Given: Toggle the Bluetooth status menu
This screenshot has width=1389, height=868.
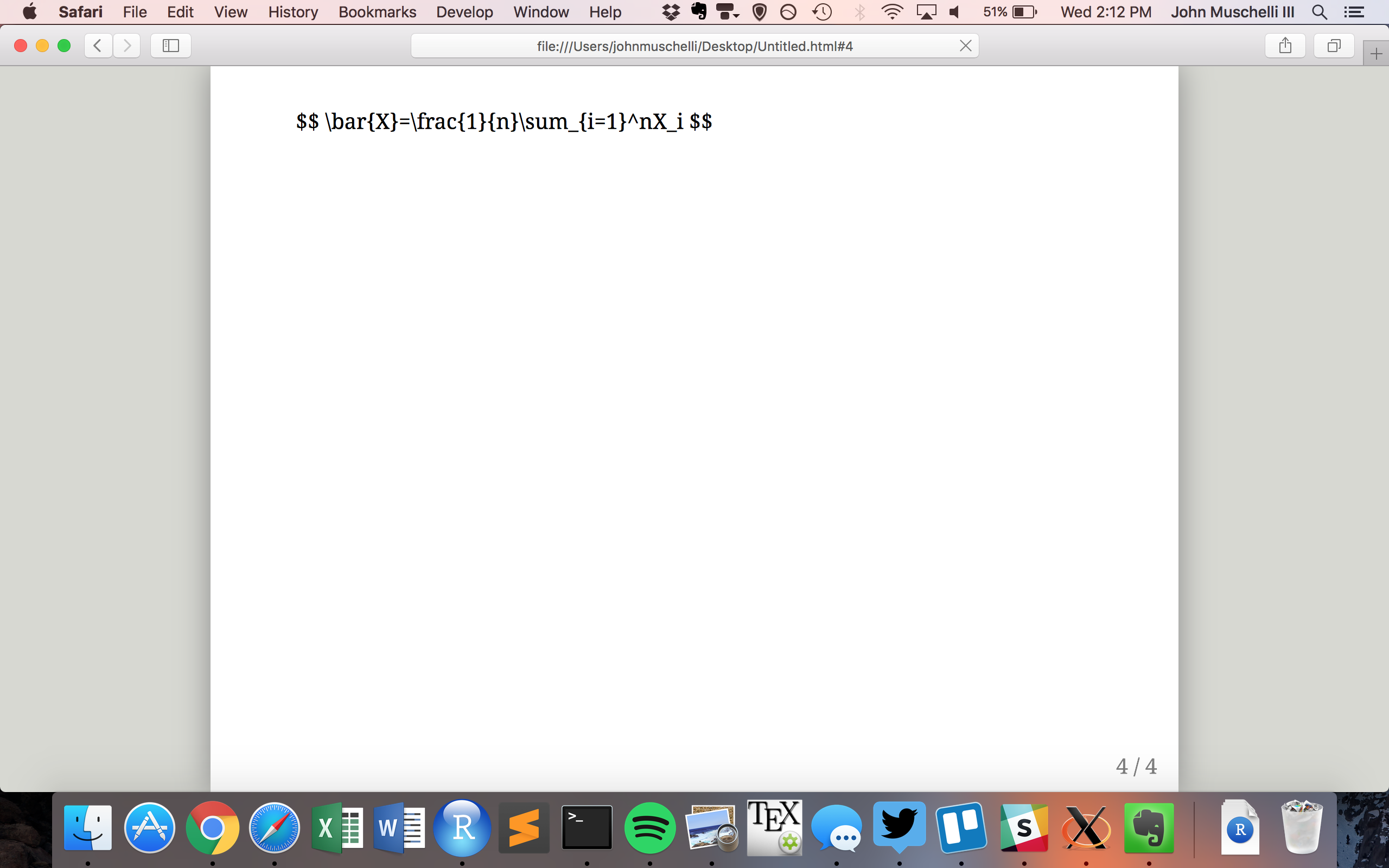Looking at the screenshot, I should pos(859,12).
